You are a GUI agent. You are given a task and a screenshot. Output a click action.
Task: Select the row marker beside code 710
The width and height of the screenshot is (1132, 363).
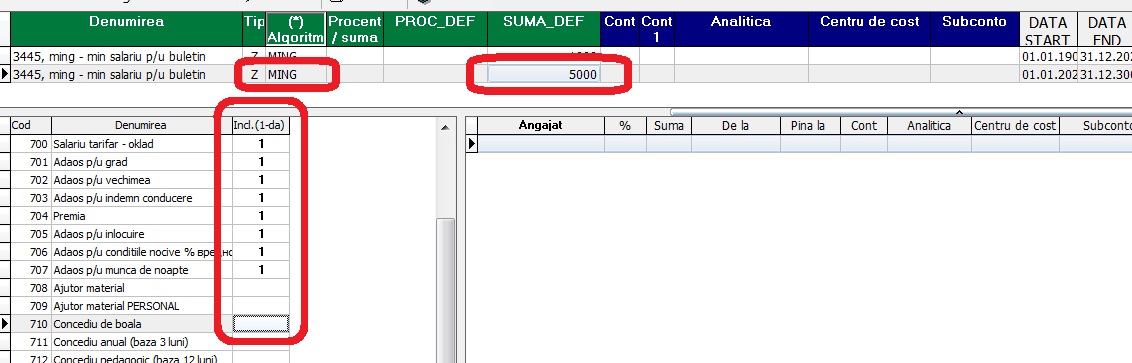(6, 323)
